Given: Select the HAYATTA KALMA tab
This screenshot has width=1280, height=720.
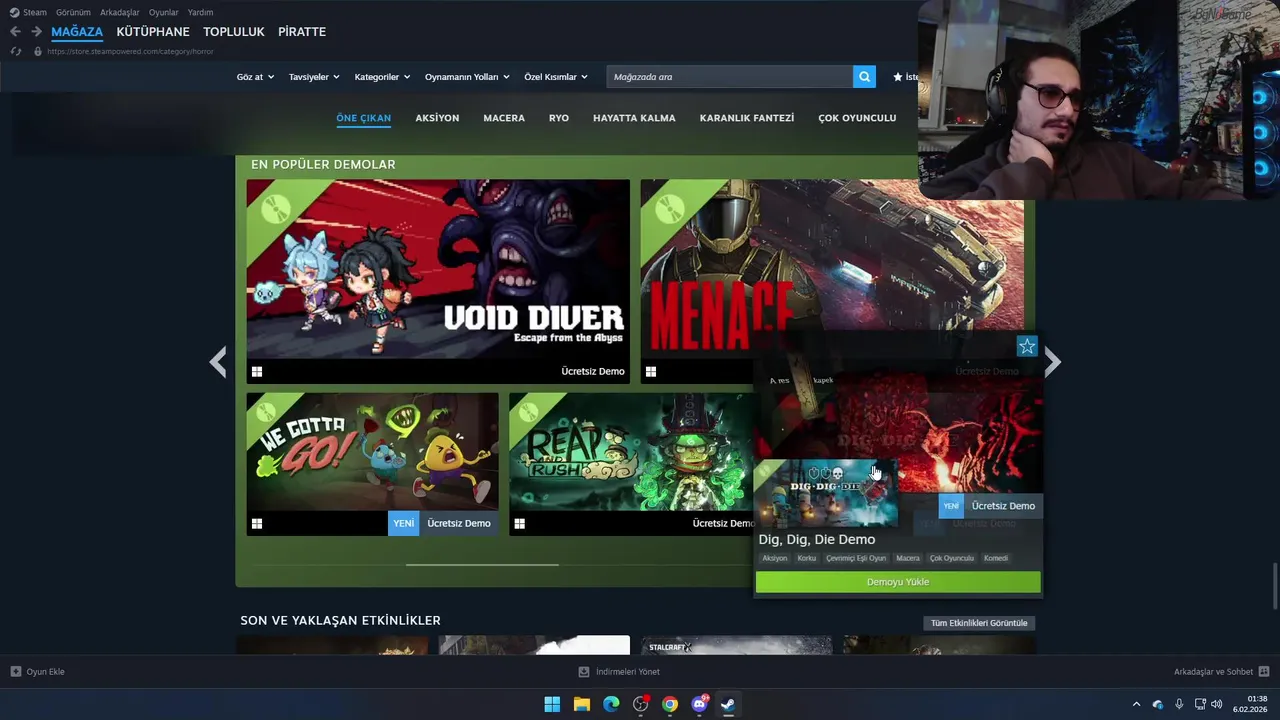Looking at the screenshot, I should click(x=634, y=118).
